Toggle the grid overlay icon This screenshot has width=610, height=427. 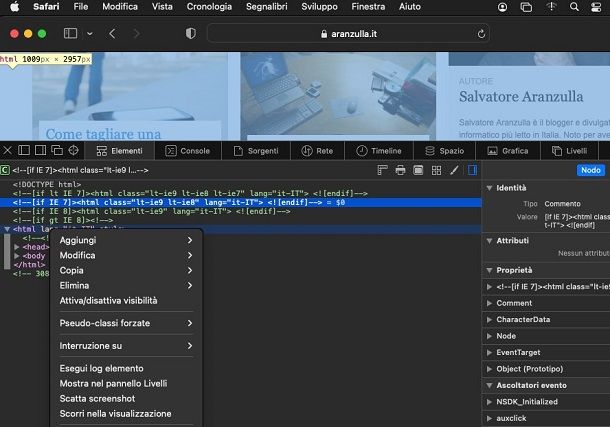tap(436, 170)
